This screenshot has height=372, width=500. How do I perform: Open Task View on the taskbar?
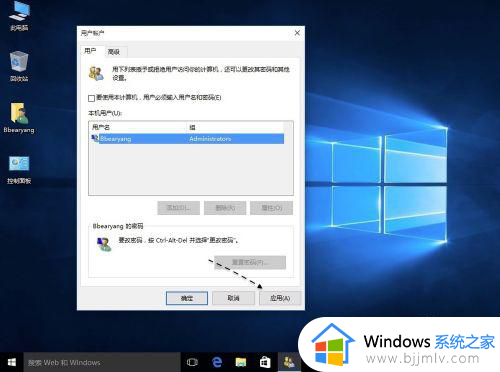(192, 362)
